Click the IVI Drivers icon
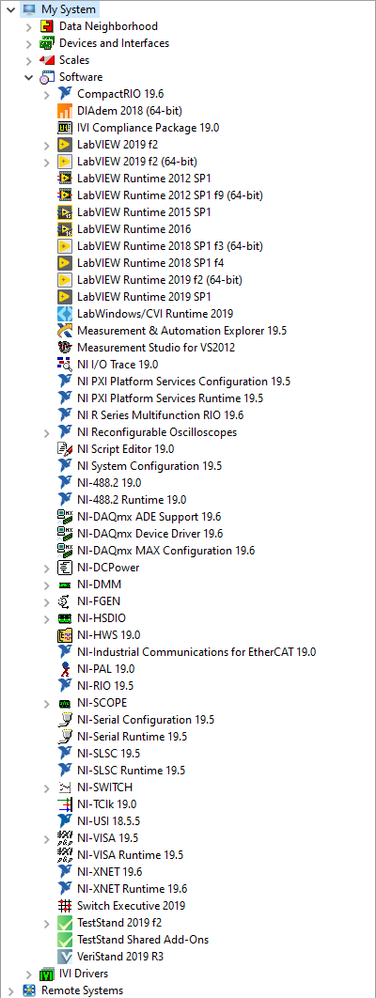 tap(47, 973)
